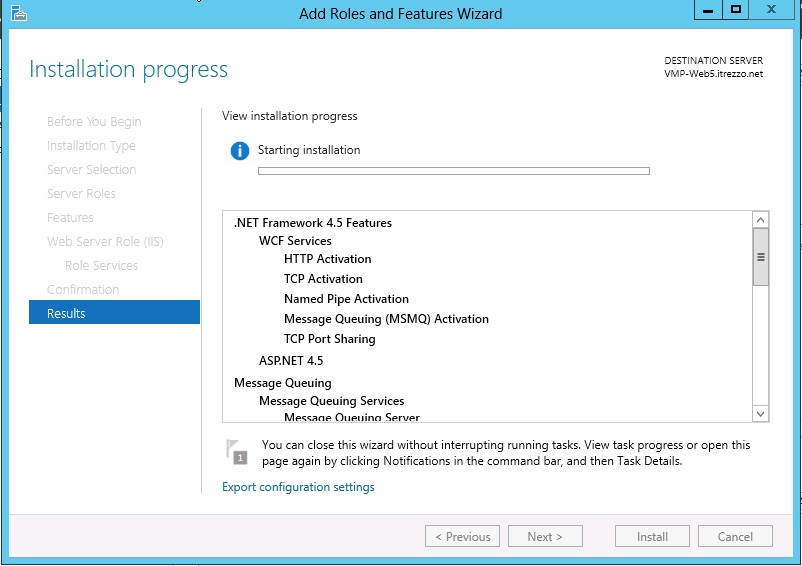This screenshot has height=566, width=802.
Task: Open the Server Roles step
Action: click(x=81, y=194)
